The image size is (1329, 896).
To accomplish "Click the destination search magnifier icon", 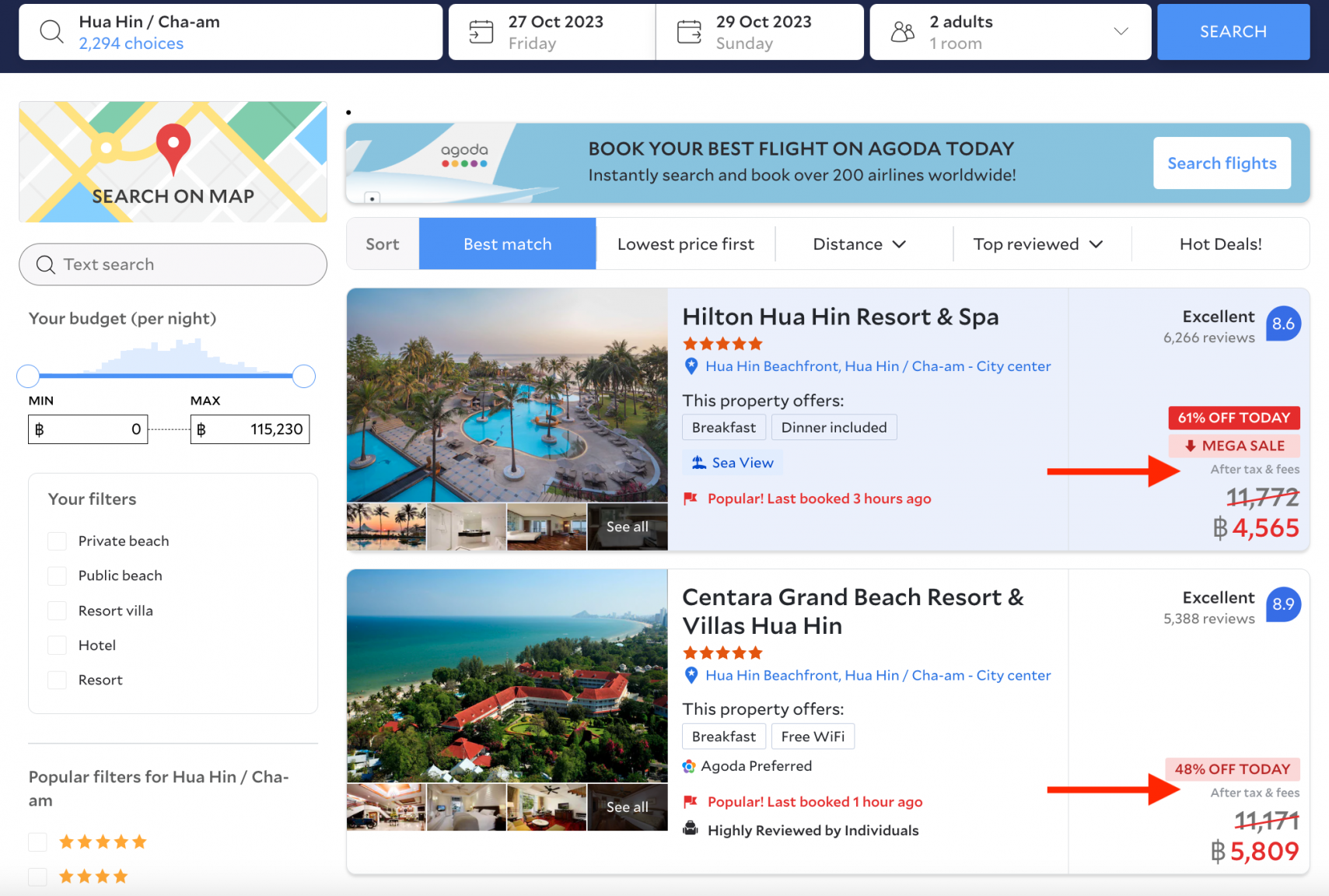I will tap(51, 32).
